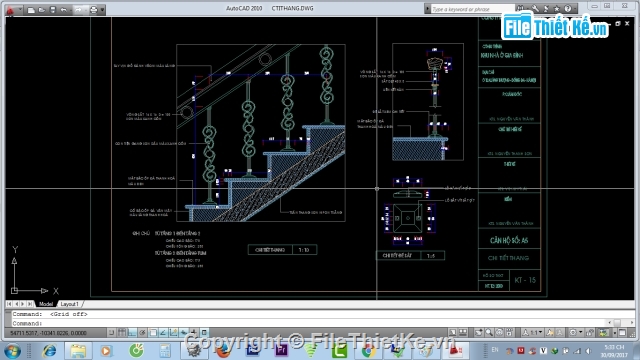This screenshot has height=360, width=640.
Task: Open Google Chrome from taskbar
Action: [368, 351]
